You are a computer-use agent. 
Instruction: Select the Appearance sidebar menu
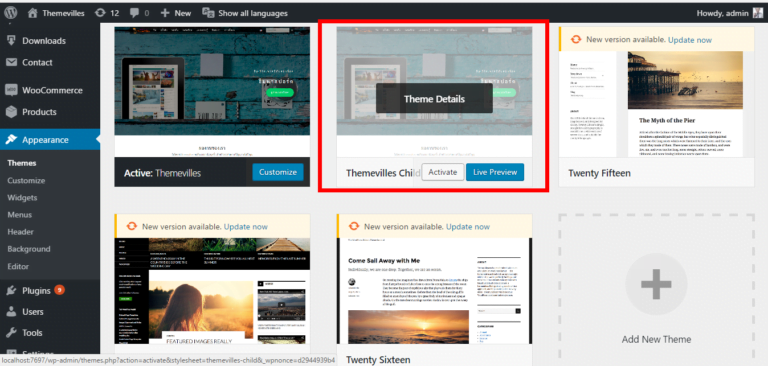click(x=50, y=140)
